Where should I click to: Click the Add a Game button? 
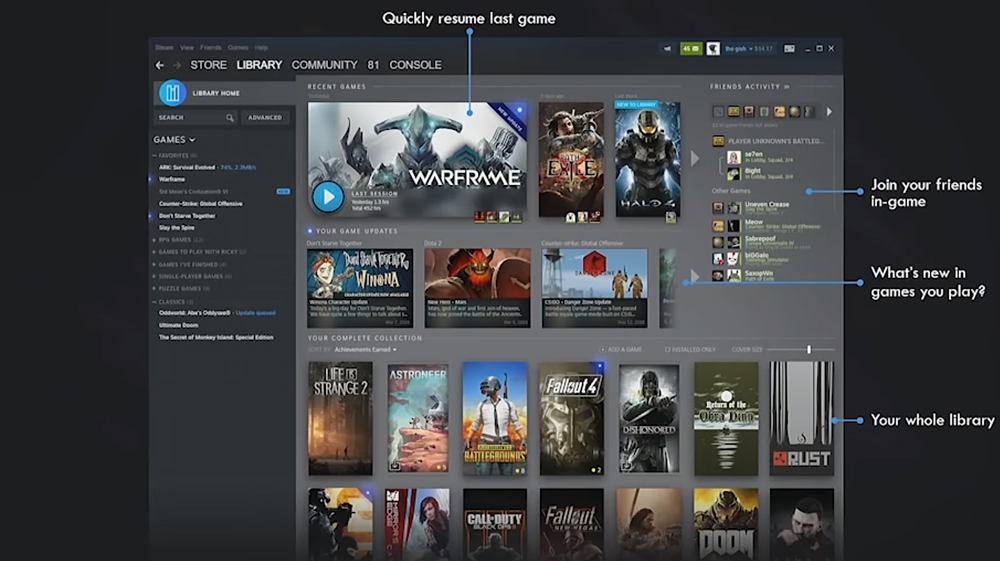[x=624, y=350]
